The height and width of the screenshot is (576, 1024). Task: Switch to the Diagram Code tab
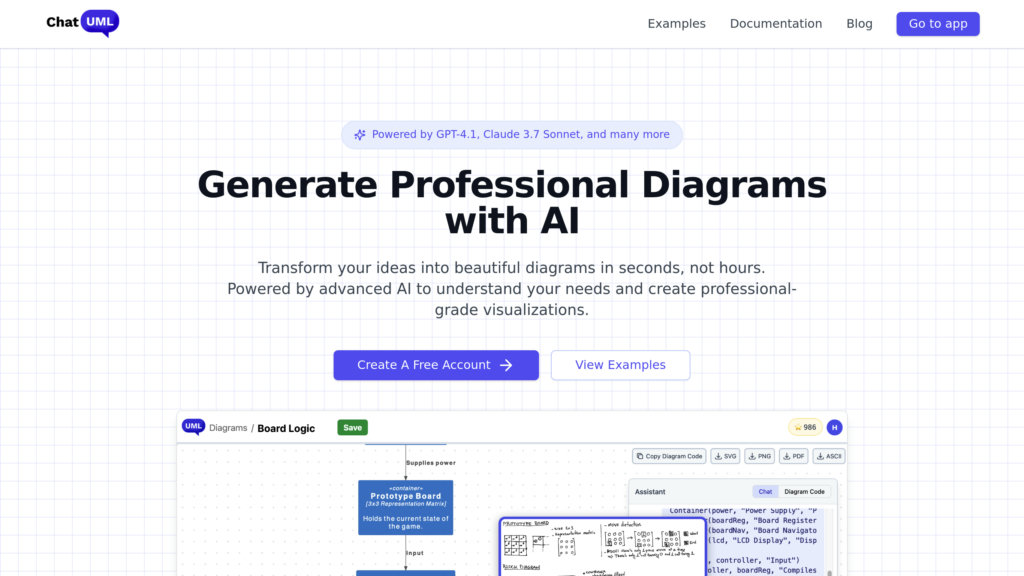[x=804, y=492]
